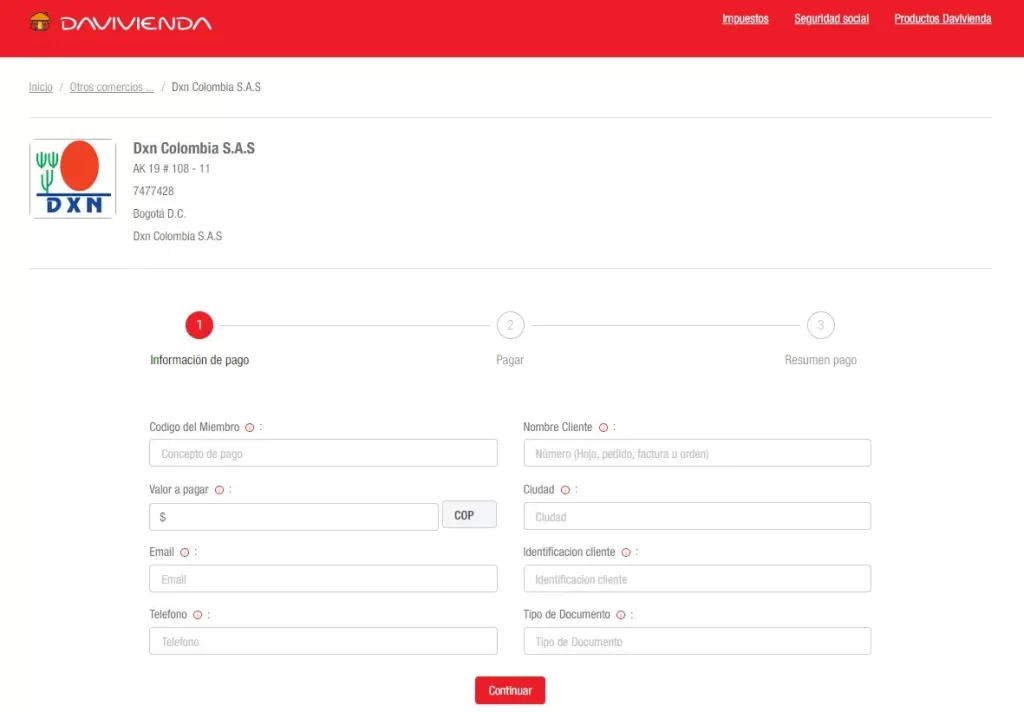Click the DXN company logo image
This screenshot has height=712, width=1024.
(72, 178)
